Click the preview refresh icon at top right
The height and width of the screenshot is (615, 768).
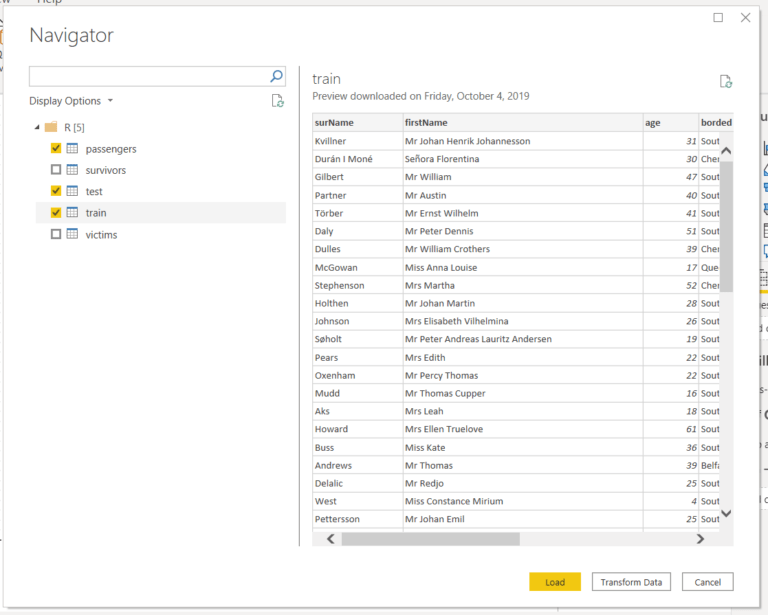point(726,82)
